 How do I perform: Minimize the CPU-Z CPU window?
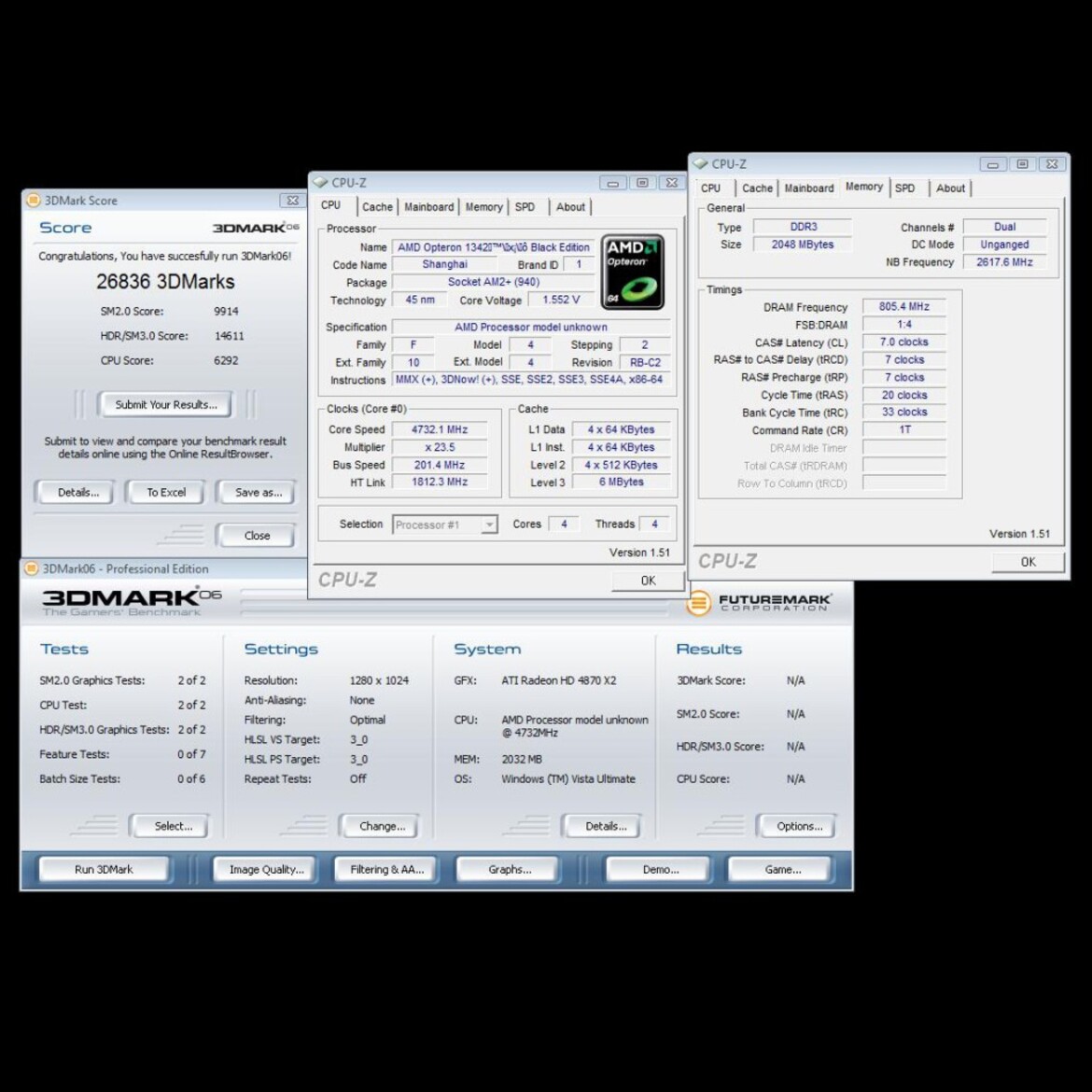pyautogui.click(x=612, y=183)
